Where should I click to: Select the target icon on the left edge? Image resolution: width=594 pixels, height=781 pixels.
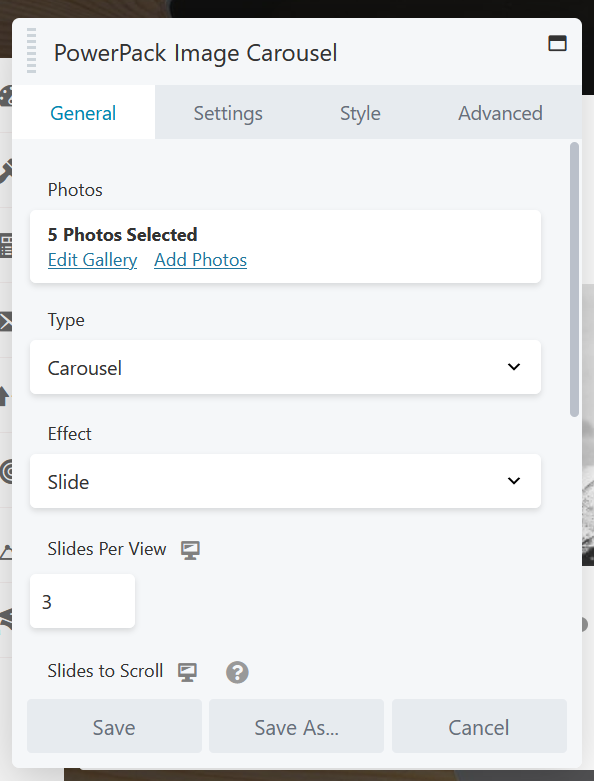pos(6,471)
